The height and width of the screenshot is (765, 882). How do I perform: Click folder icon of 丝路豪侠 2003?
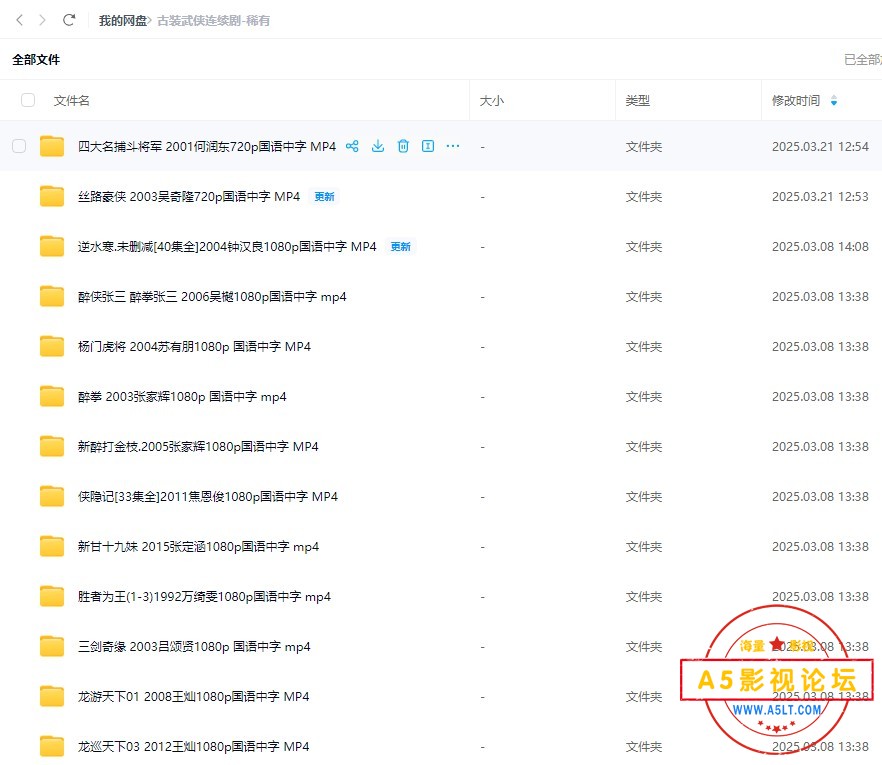coord(52,196)
